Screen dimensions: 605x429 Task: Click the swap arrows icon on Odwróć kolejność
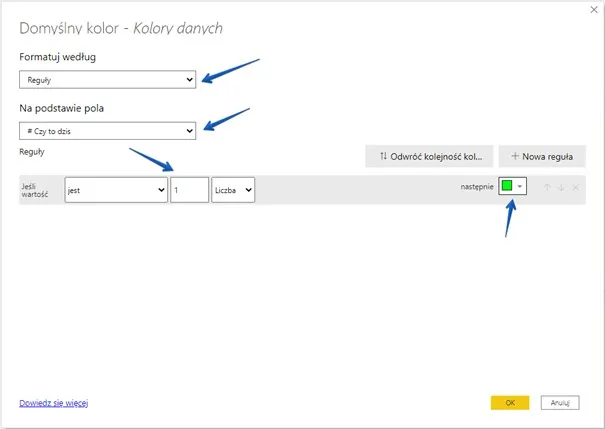click(384, 156)
